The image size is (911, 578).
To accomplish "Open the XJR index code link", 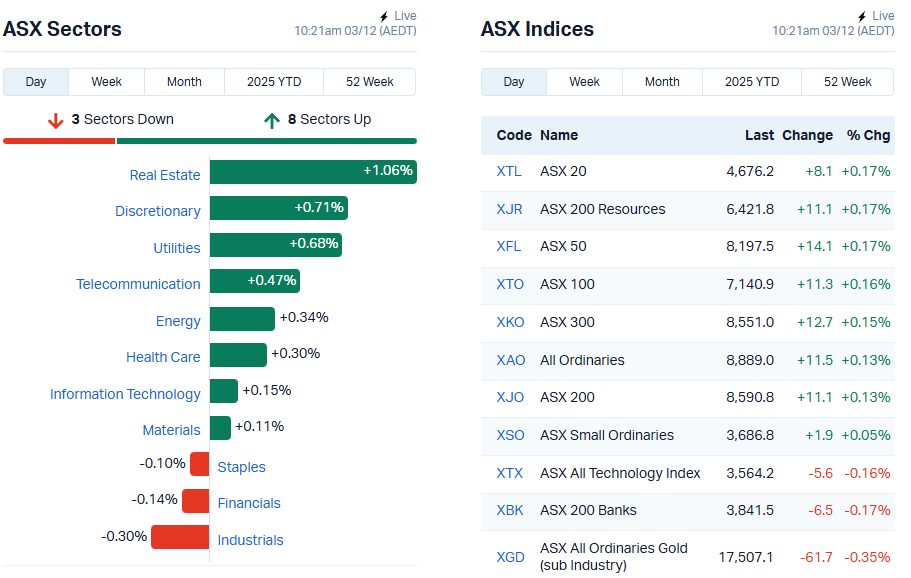I will (x=510, y=209).
